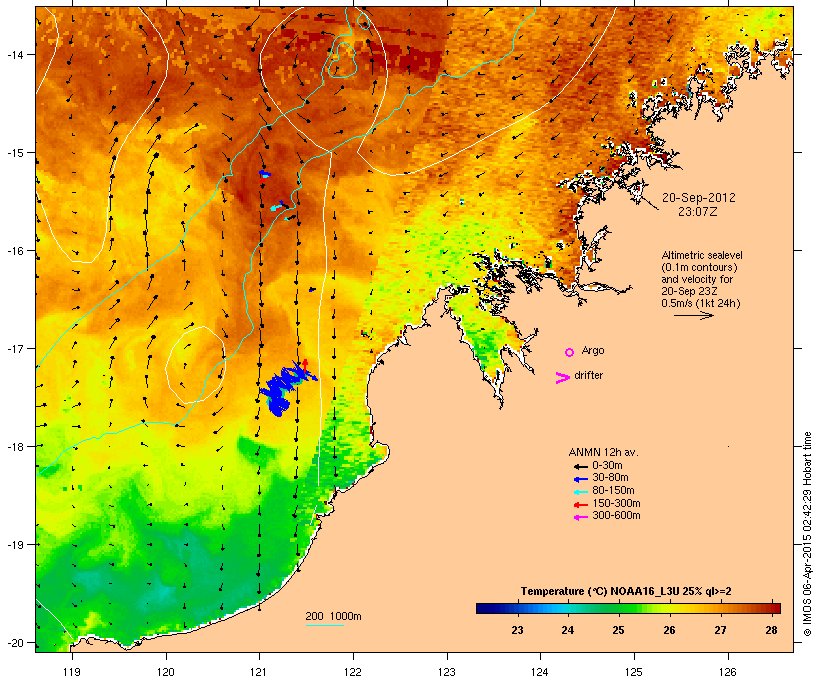Click the 30-80m depth label

610,478
